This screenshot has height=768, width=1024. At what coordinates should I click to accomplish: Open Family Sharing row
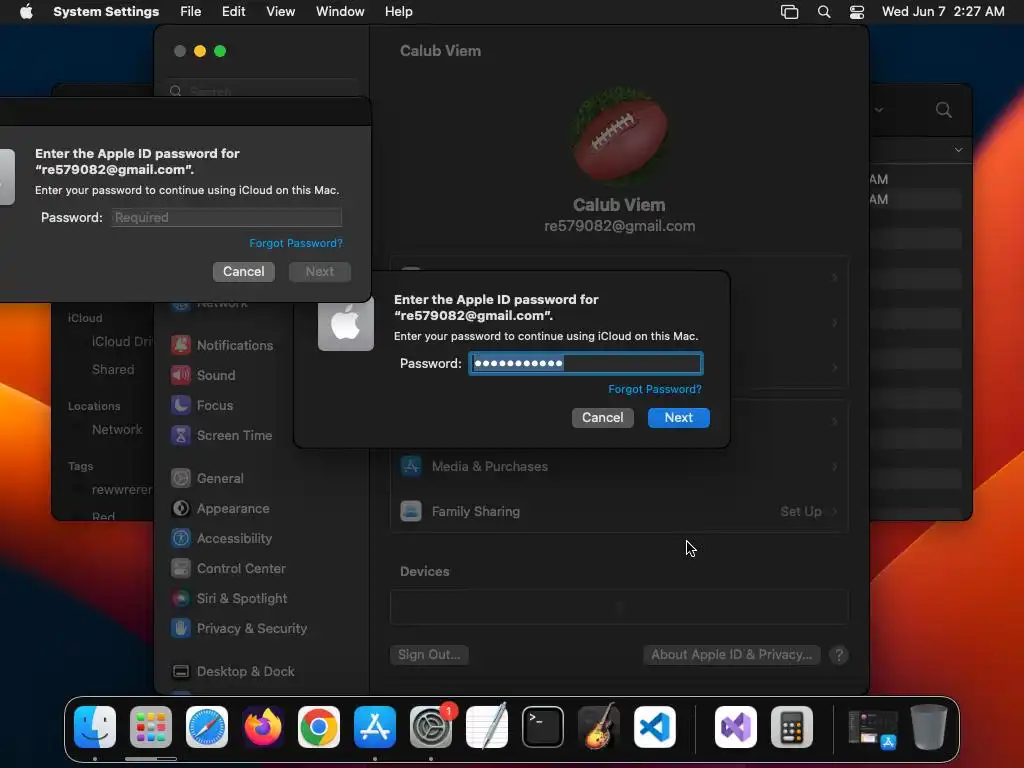coord(619,511)
